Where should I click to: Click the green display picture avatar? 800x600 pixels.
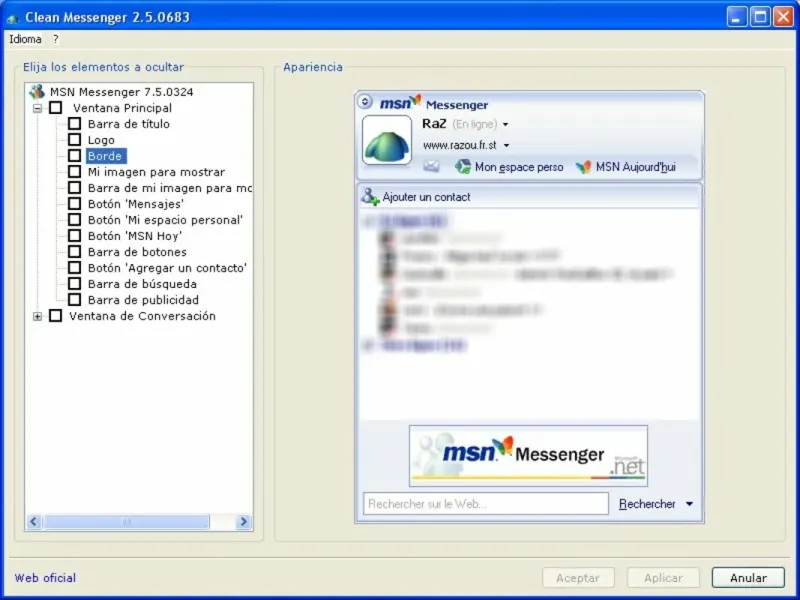coord(387,140)
